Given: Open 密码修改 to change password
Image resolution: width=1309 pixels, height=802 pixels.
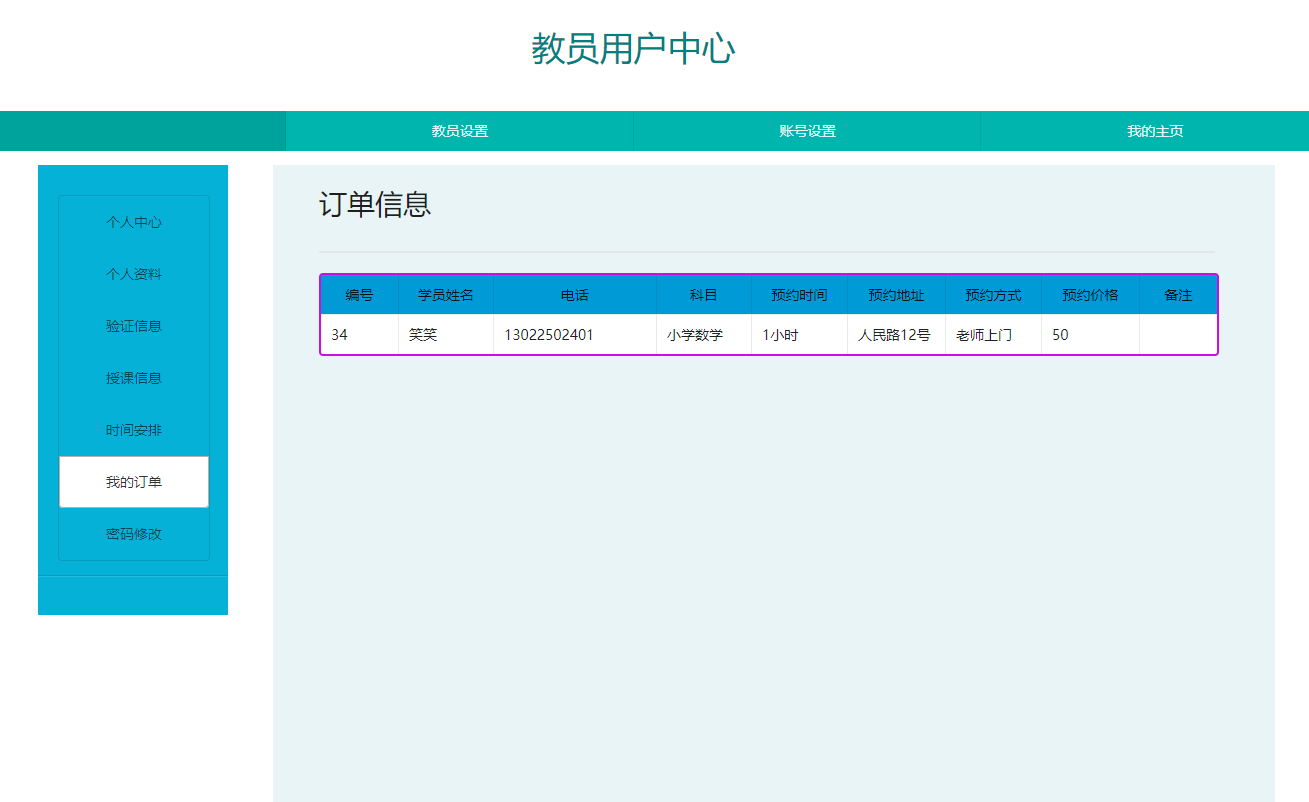Looking at the screenshot, I should [132, 534].
